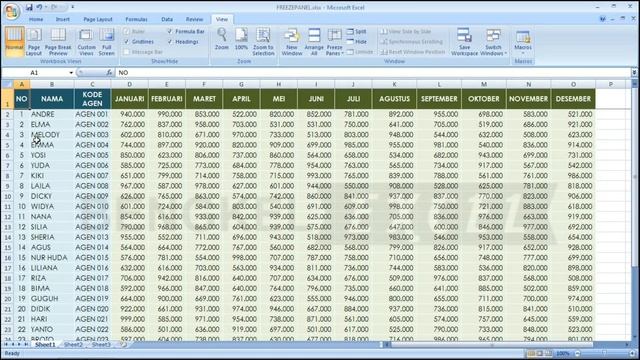Open Freeze Panes dropdown
Viewport: 640px width, 360px height.
[x=335, y=41]
